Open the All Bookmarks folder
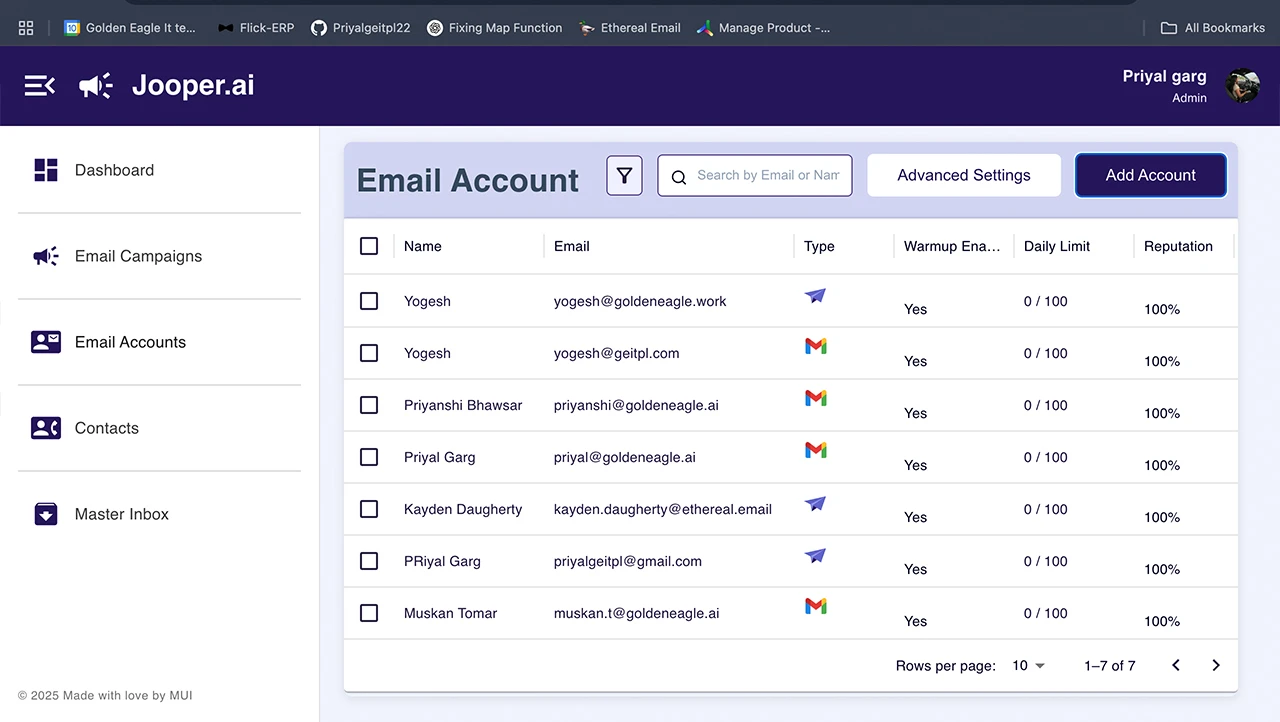The height and width of the screenshot is (722, 1280). click(1212, 28)
